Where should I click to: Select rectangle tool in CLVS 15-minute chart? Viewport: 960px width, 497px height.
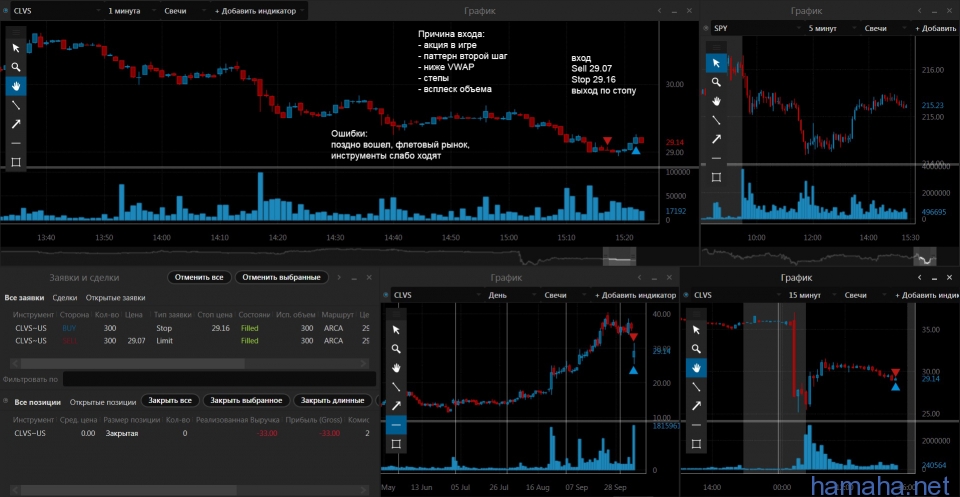tap(696, 444)
